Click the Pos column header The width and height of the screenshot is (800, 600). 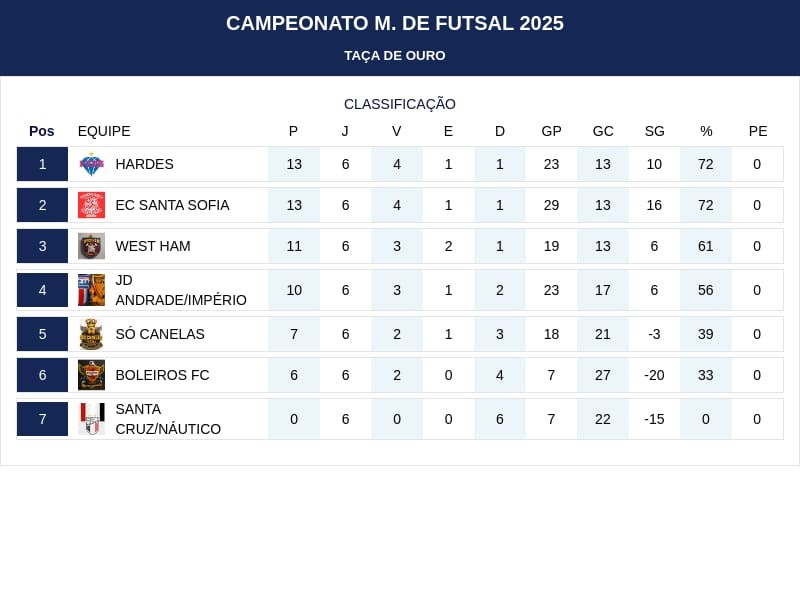click(x=42, y=131)
